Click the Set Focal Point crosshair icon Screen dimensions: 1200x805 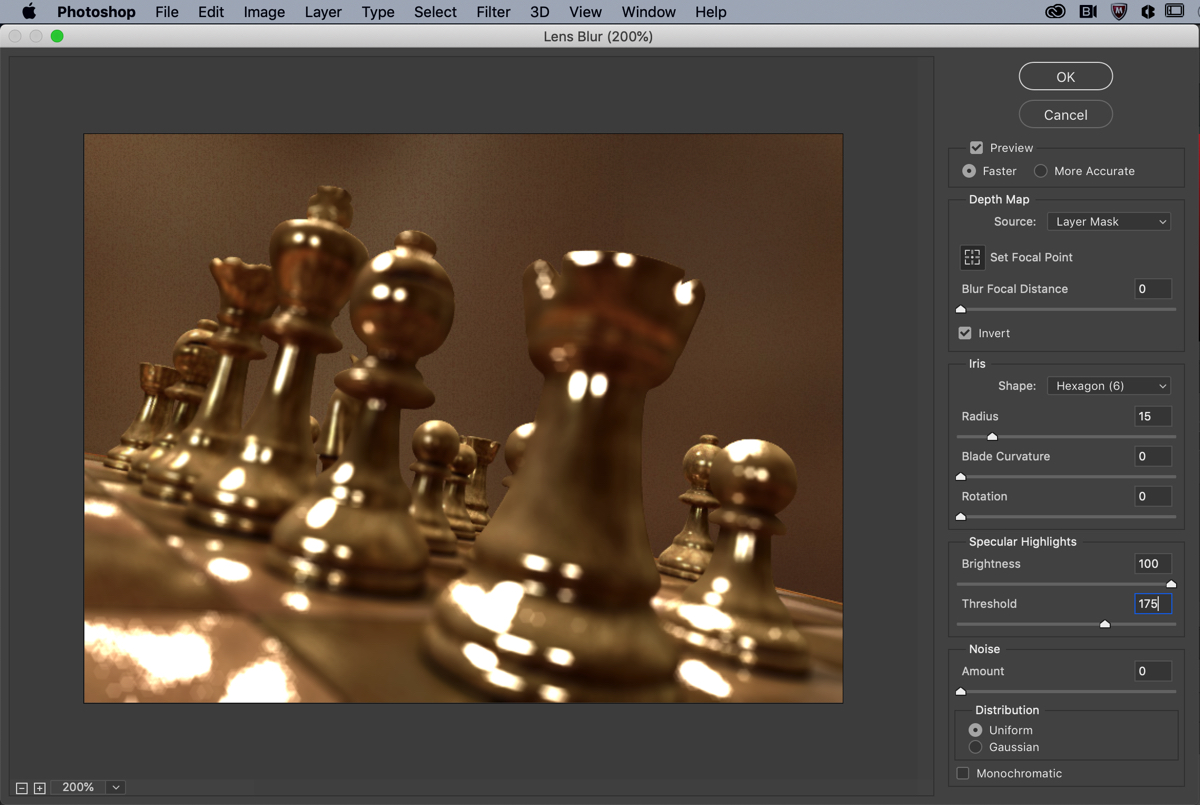point(972,257)
